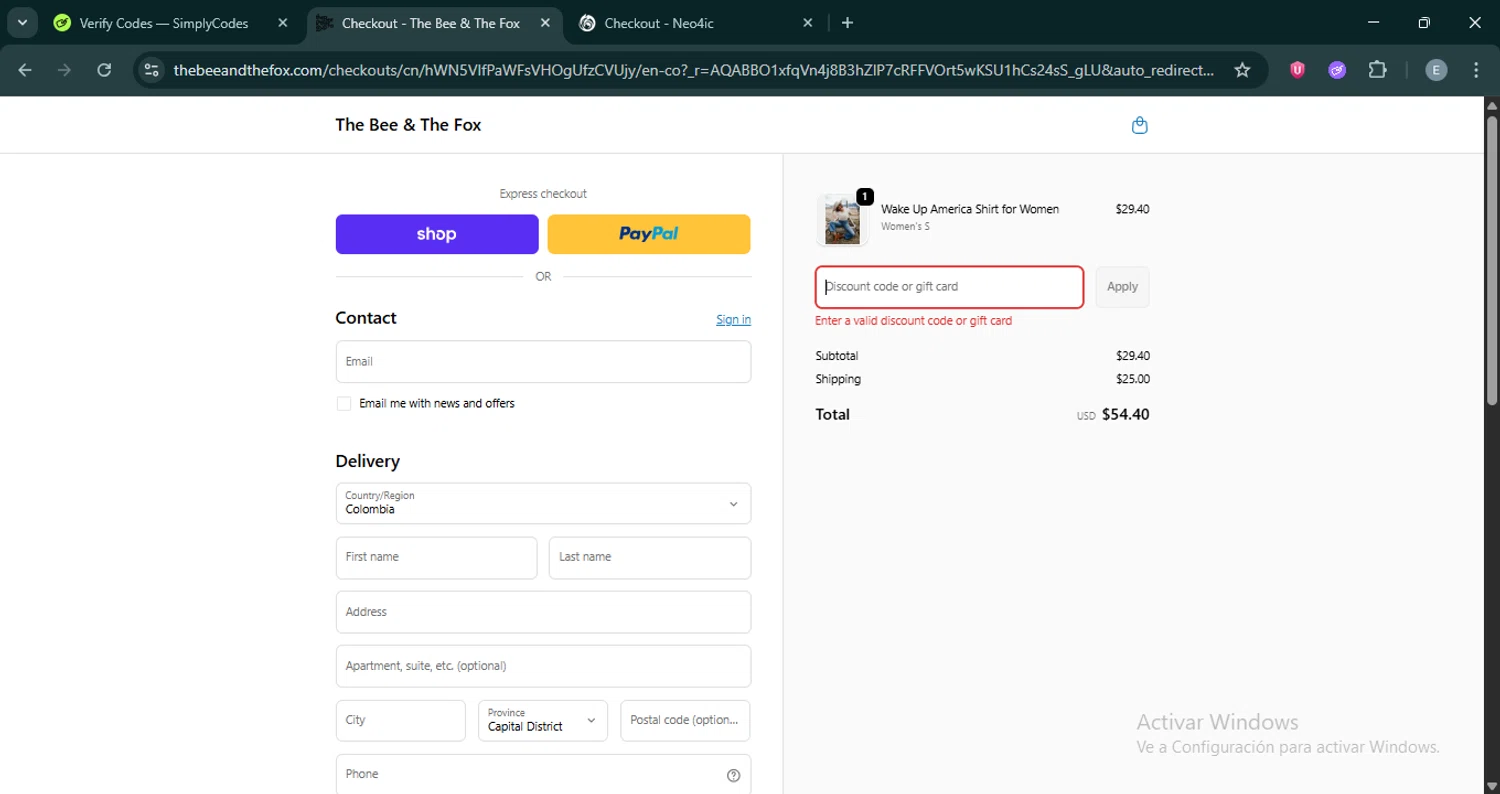This screenshot has width=1500, height=794.
Task: Open site information icon in address bar
Action: click(151, 70)
